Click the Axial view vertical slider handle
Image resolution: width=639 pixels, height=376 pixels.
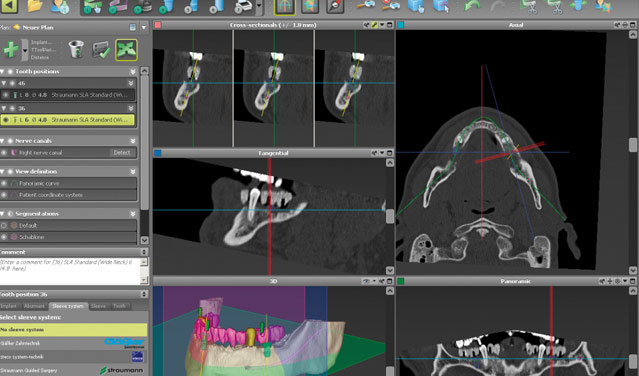coord(633,145)
